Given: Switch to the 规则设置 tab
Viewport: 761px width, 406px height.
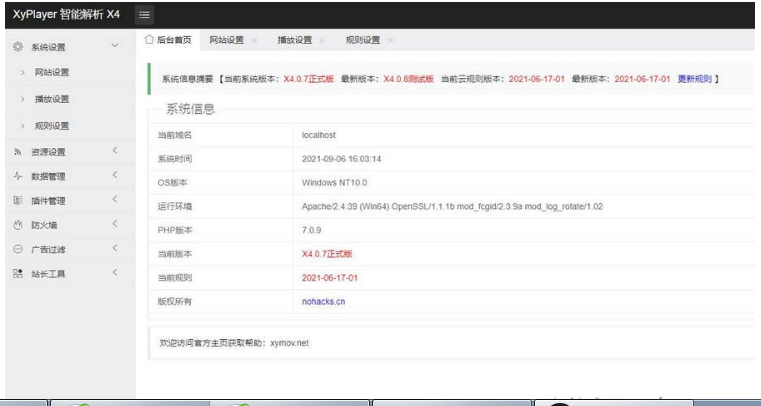Looking at the screenshot, I should pyautogui.click(x=362, y=40).
